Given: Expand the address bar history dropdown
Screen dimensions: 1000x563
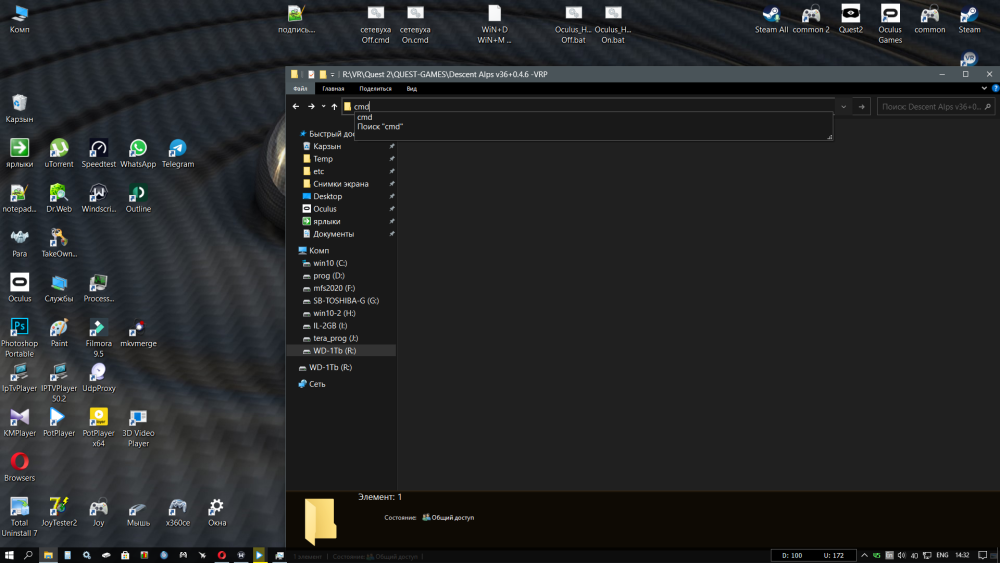Looking at the screenshot, I should [x=844, y=106].
